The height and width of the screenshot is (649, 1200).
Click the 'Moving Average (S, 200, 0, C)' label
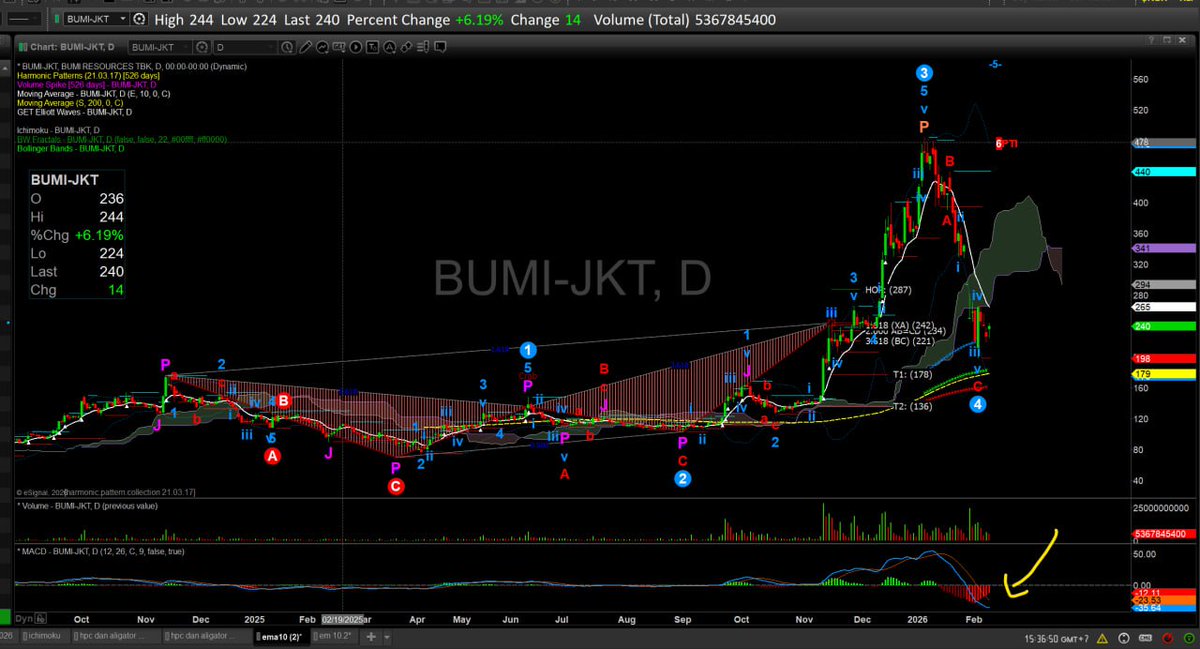pos(70,103)
